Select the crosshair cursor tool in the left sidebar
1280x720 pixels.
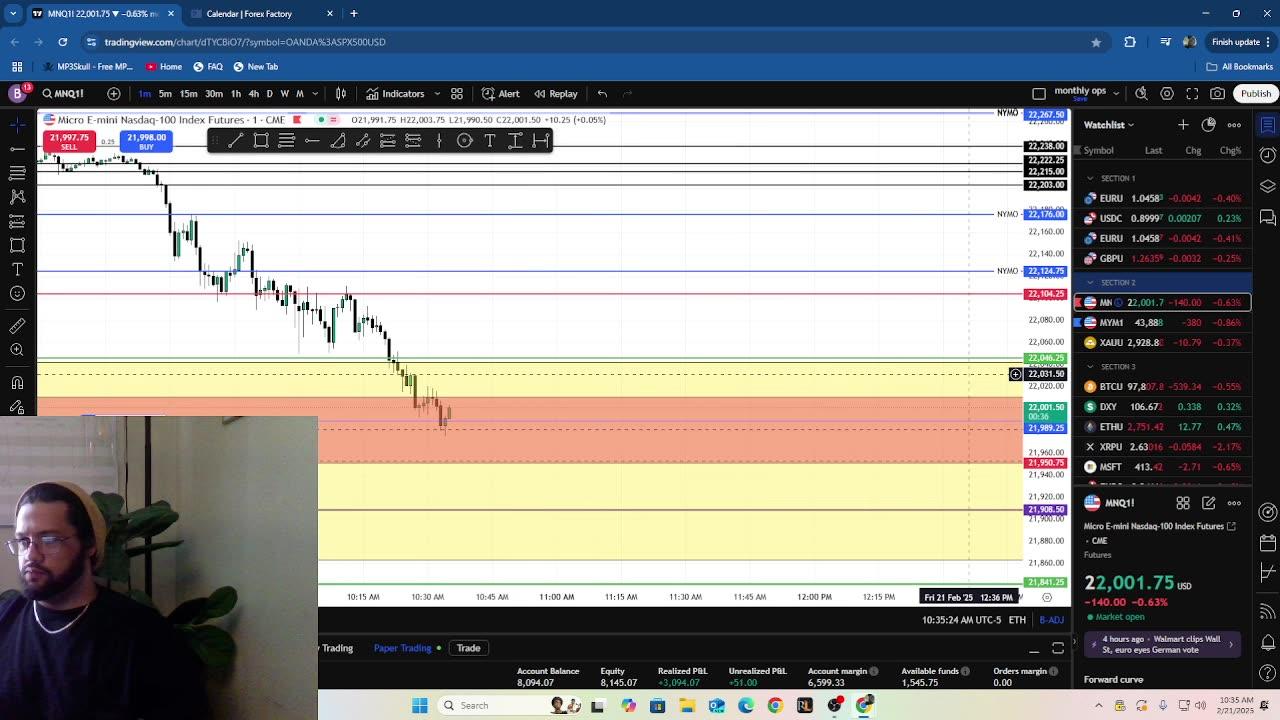(x=17, y=125)
